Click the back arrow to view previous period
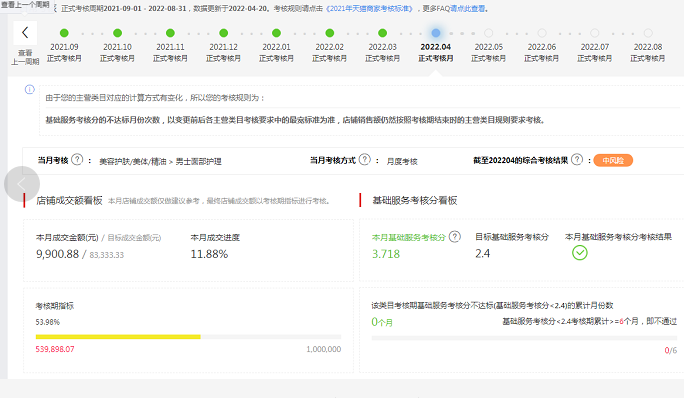 pos(25,33)
